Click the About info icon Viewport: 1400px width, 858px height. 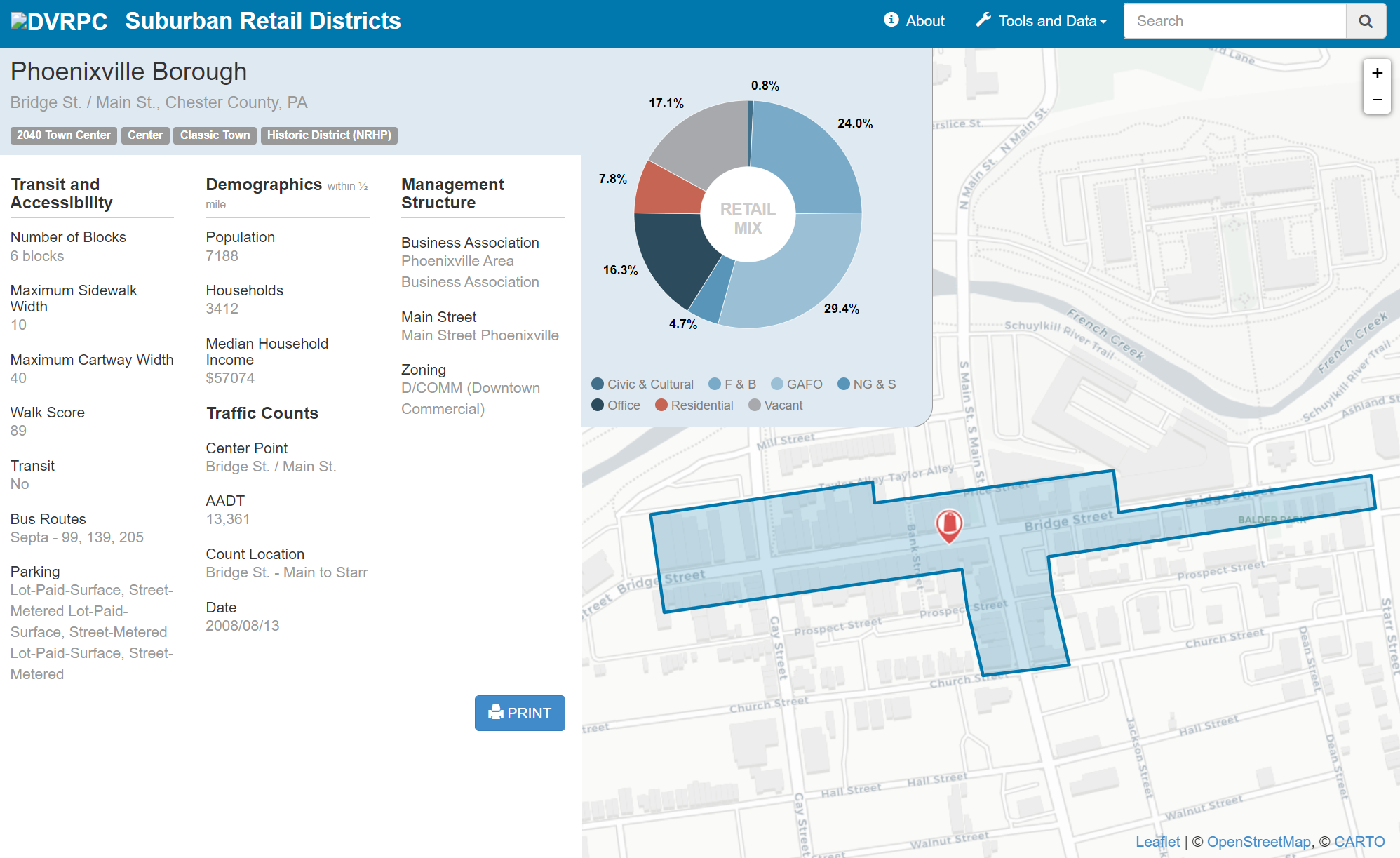pyautogui.click(x=891, y=20)
